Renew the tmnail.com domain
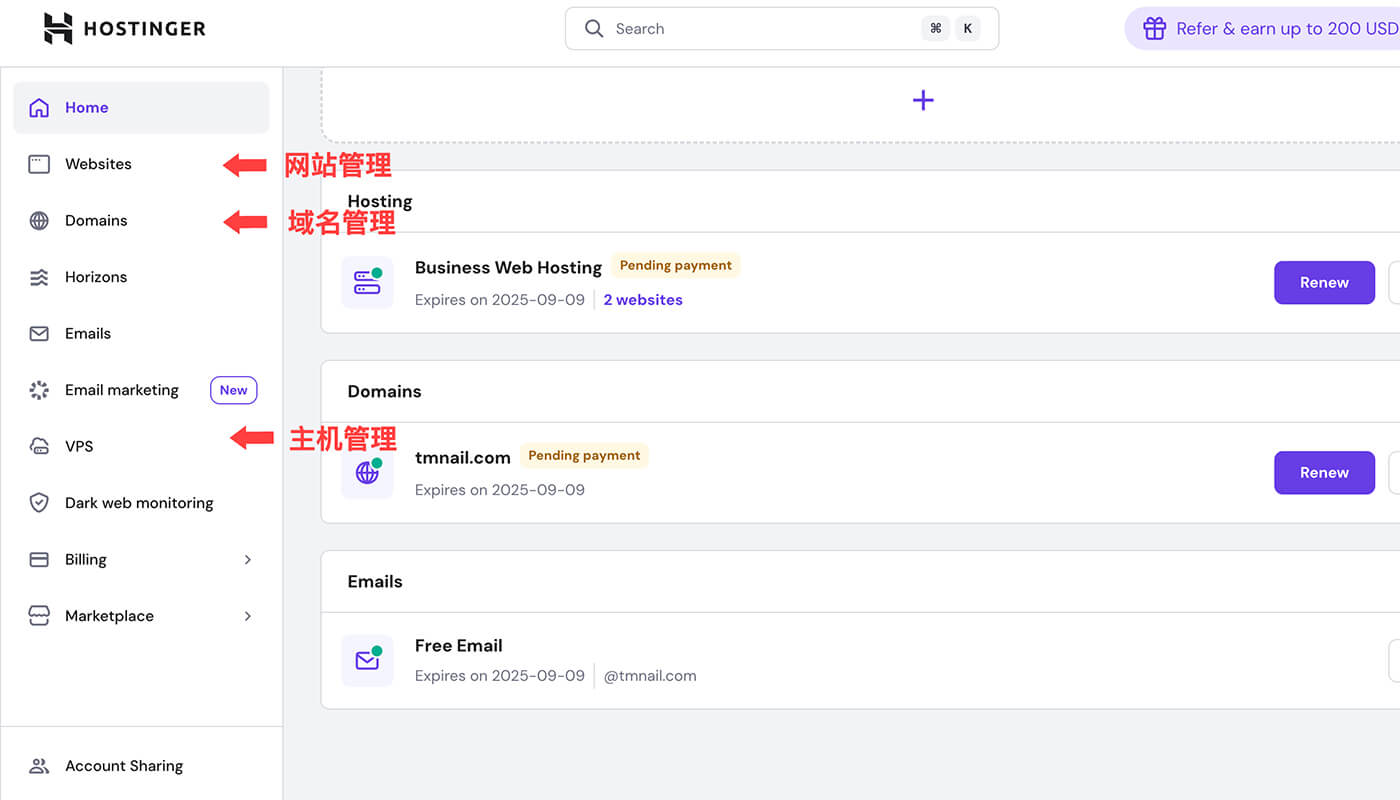The image size is (1400, 800). click(1324, 473)
